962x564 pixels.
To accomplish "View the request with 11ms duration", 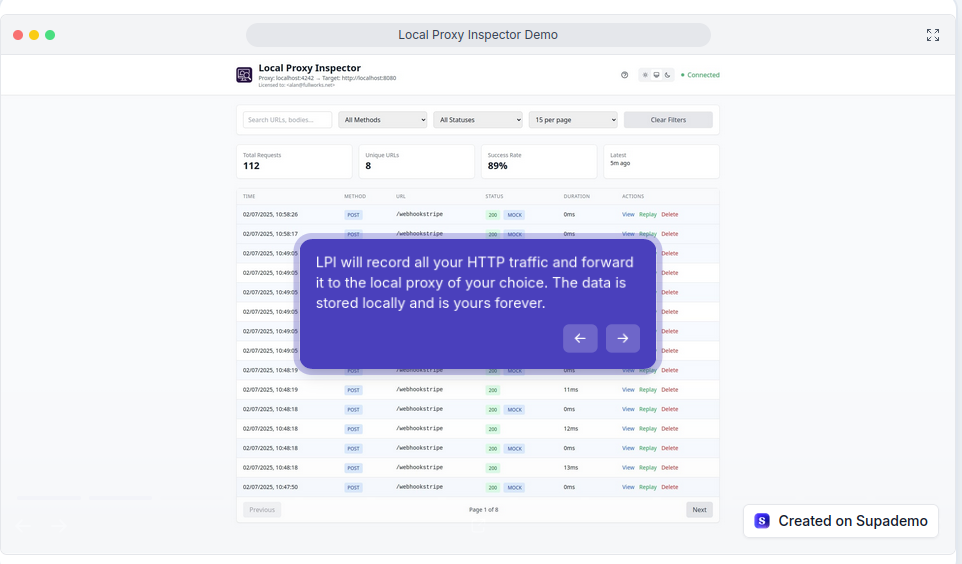I will pyautogui.click(x=628, y=390).
